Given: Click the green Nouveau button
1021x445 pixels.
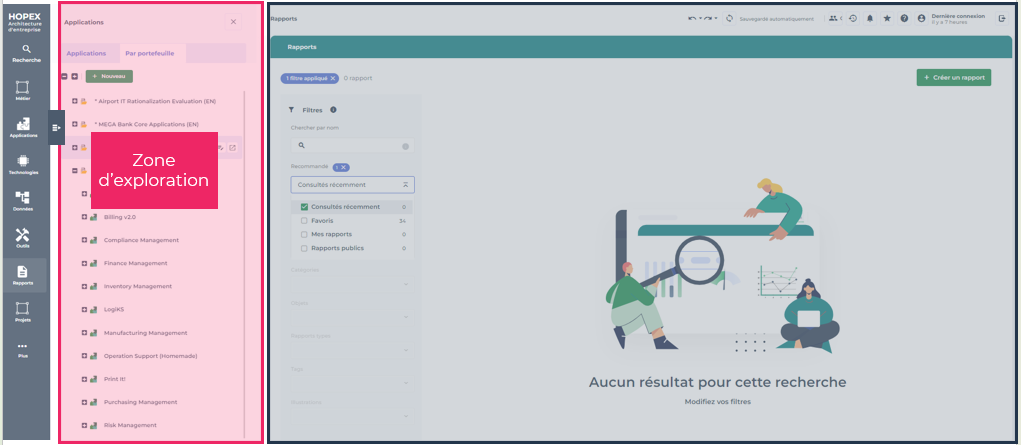Looking at the screenshot, I should (x=109, y=76).
